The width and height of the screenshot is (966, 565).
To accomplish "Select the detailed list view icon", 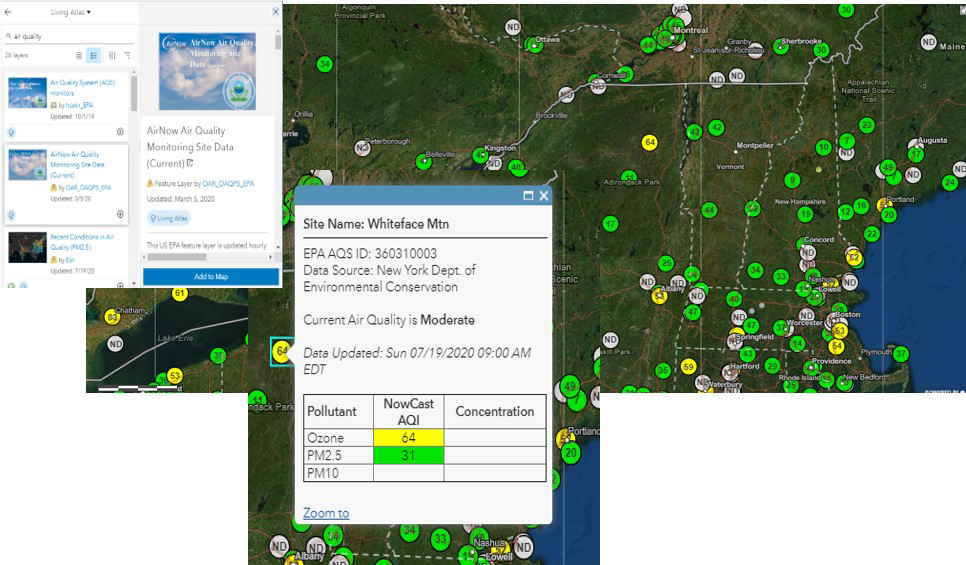I will click(x=93, y=55).
